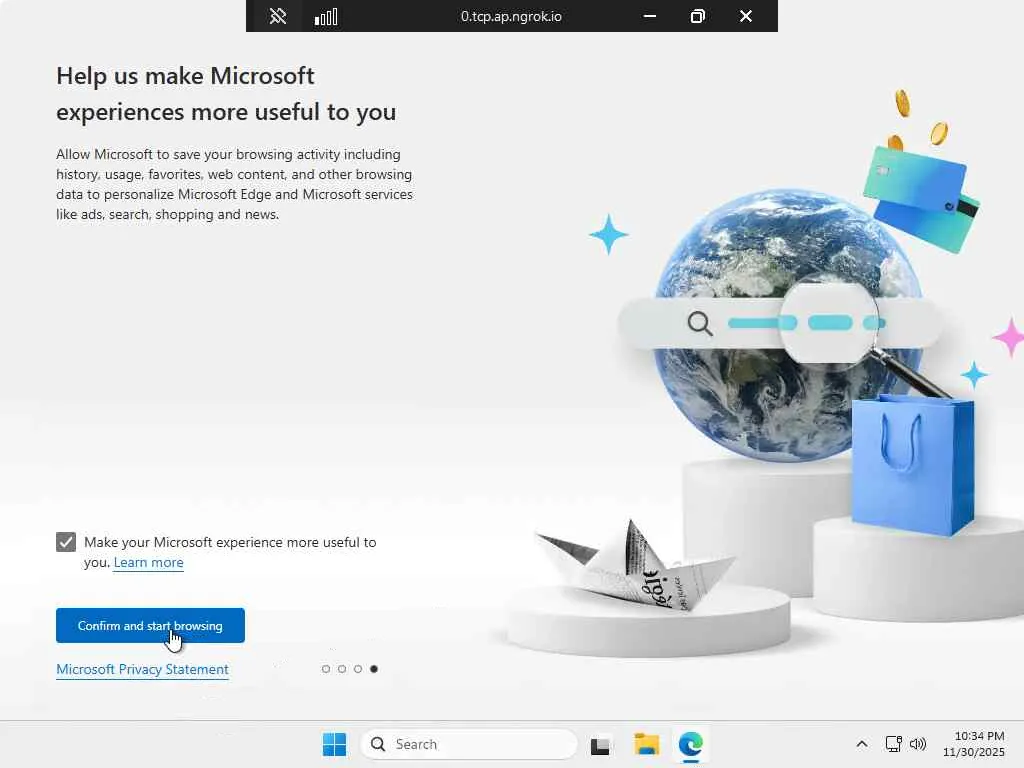Click the signal strength icon in session bar
The width and height of the screenshot is (1024, 768).
pos(326,16)
